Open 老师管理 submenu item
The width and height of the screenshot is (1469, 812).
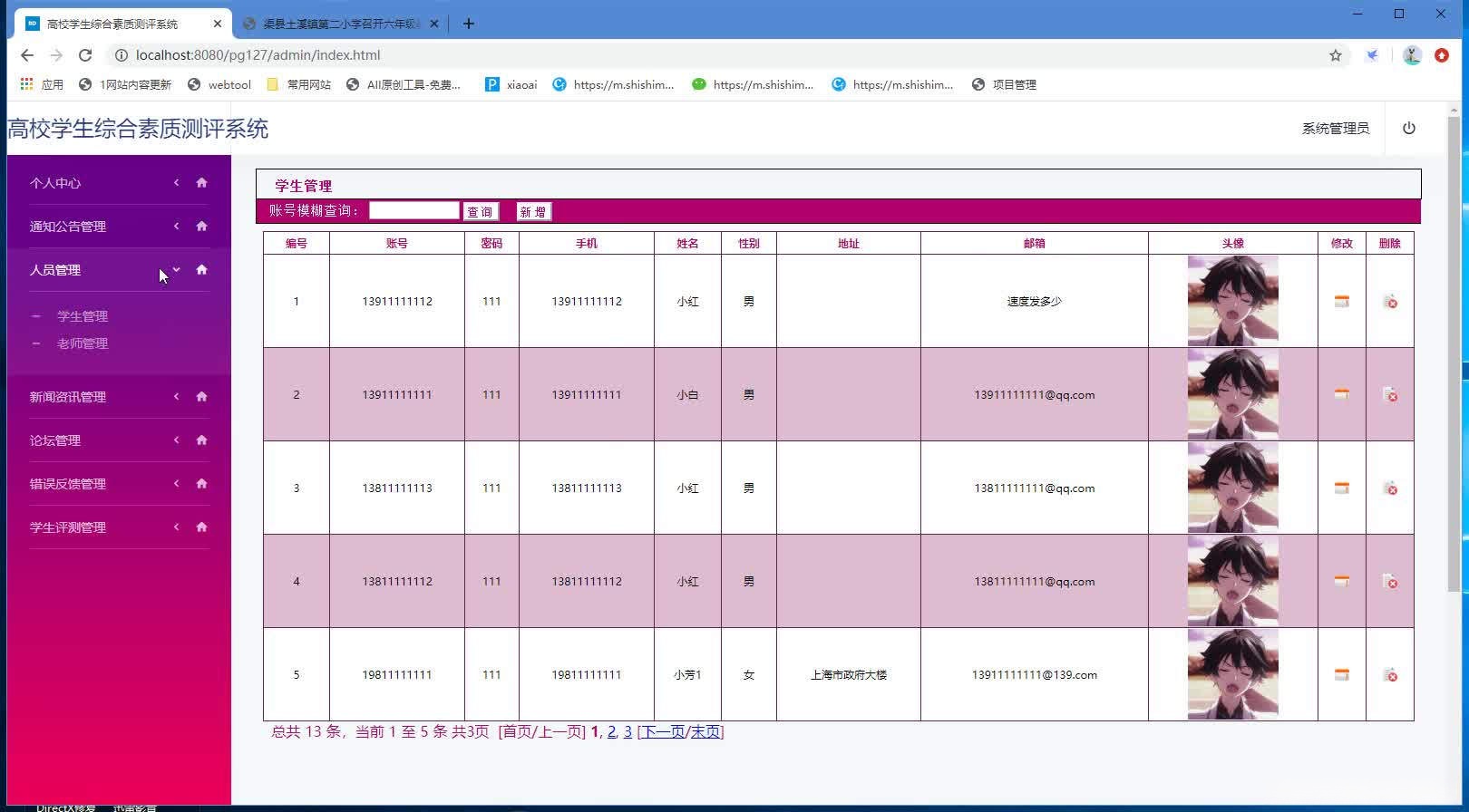point(83,343)
